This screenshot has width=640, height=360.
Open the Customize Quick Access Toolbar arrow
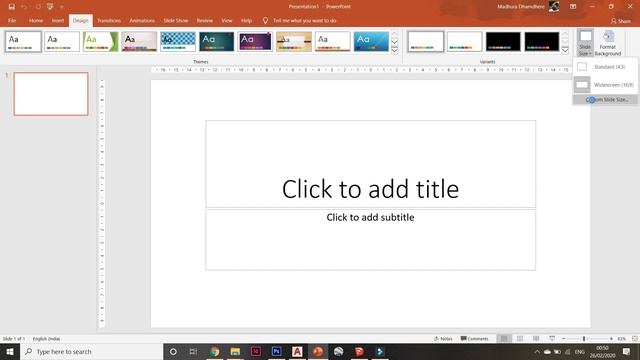tap(62, 7)
